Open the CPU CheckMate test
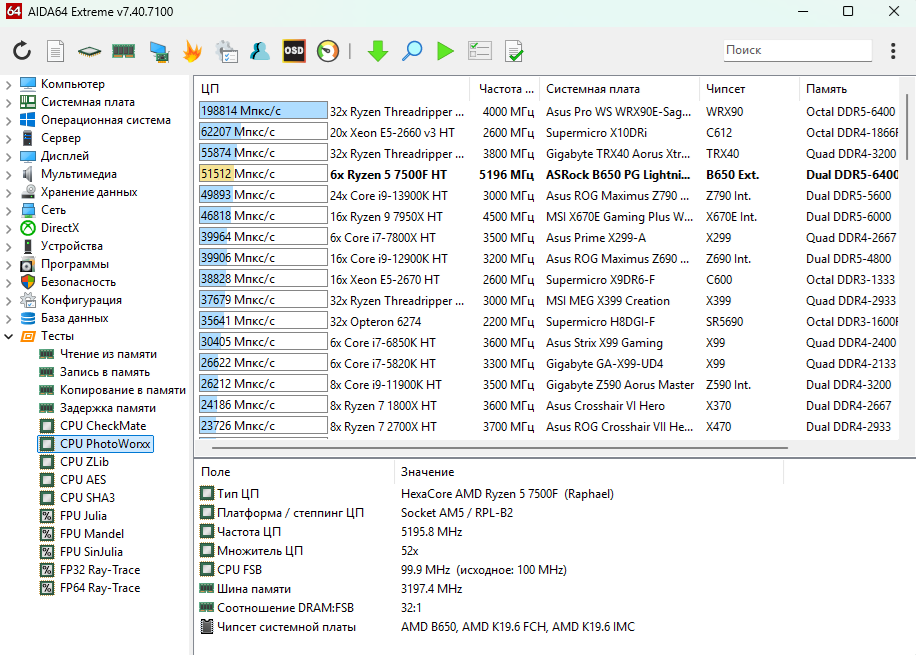The height and width of the screenshot is (655, 916). click(x=103, y=426)
